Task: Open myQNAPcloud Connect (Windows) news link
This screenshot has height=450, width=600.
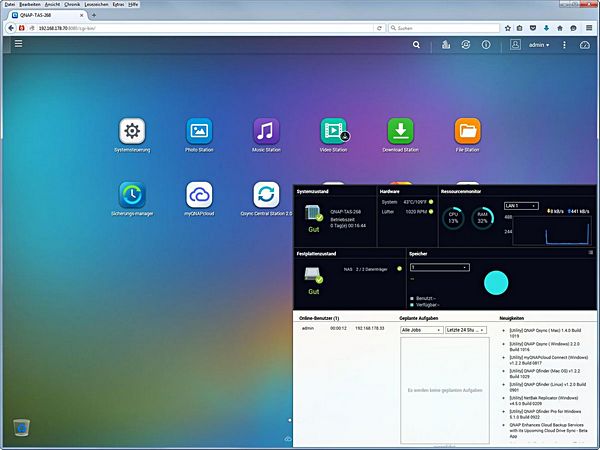Action: coord(549,360)
